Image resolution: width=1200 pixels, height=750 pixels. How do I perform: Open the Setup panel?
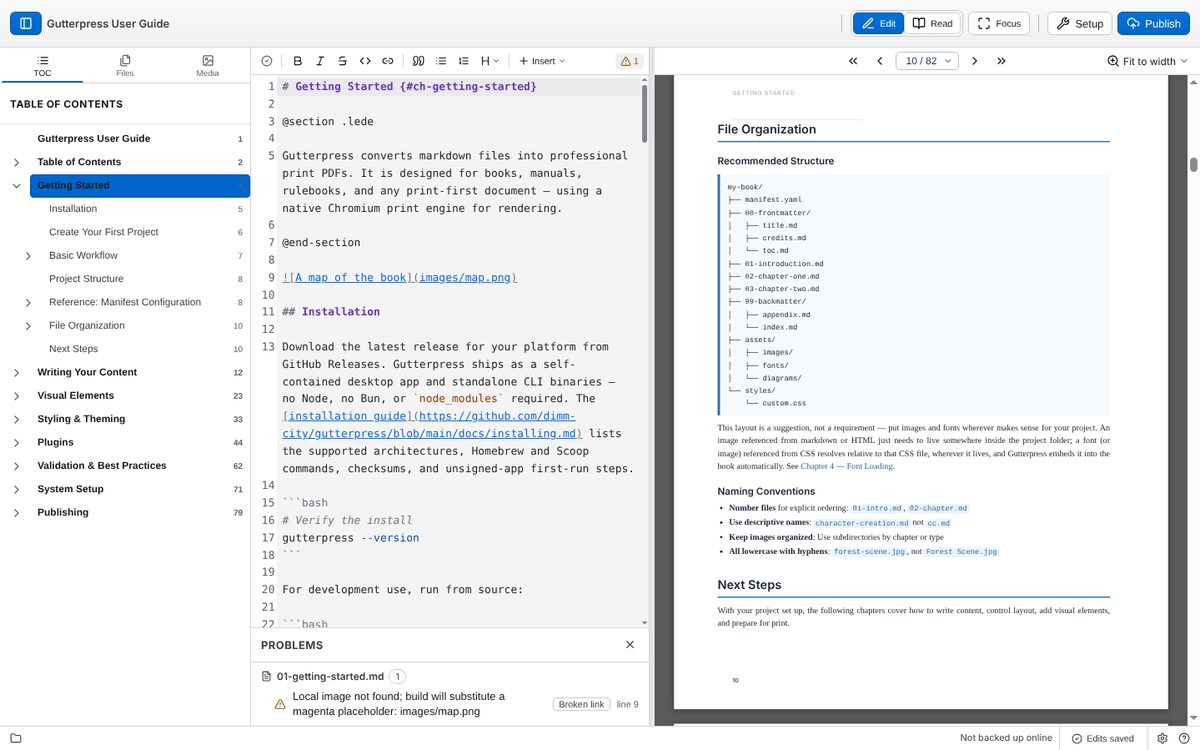coord(1080,23)
